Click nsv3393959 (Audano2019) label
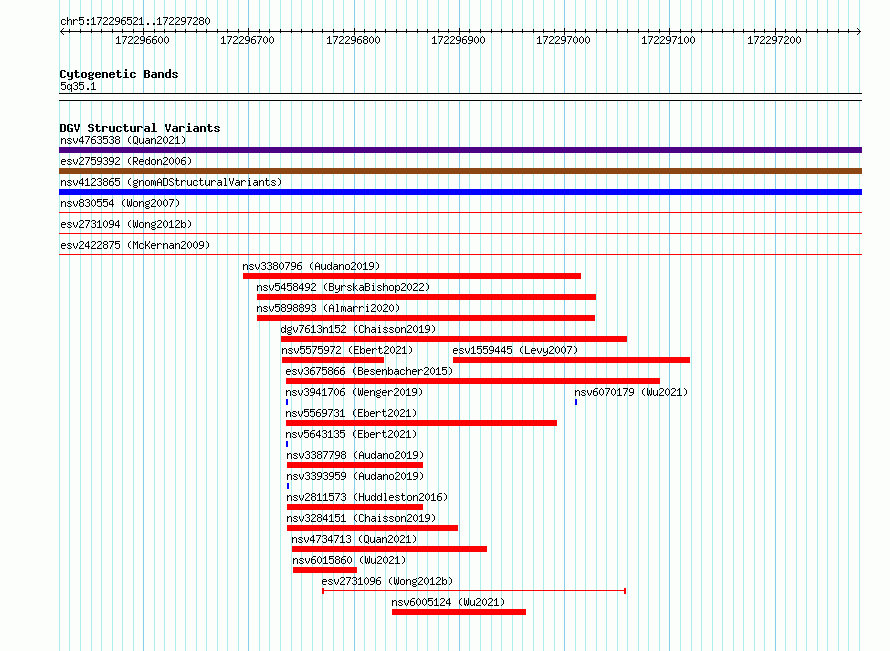 coord(355,476)
